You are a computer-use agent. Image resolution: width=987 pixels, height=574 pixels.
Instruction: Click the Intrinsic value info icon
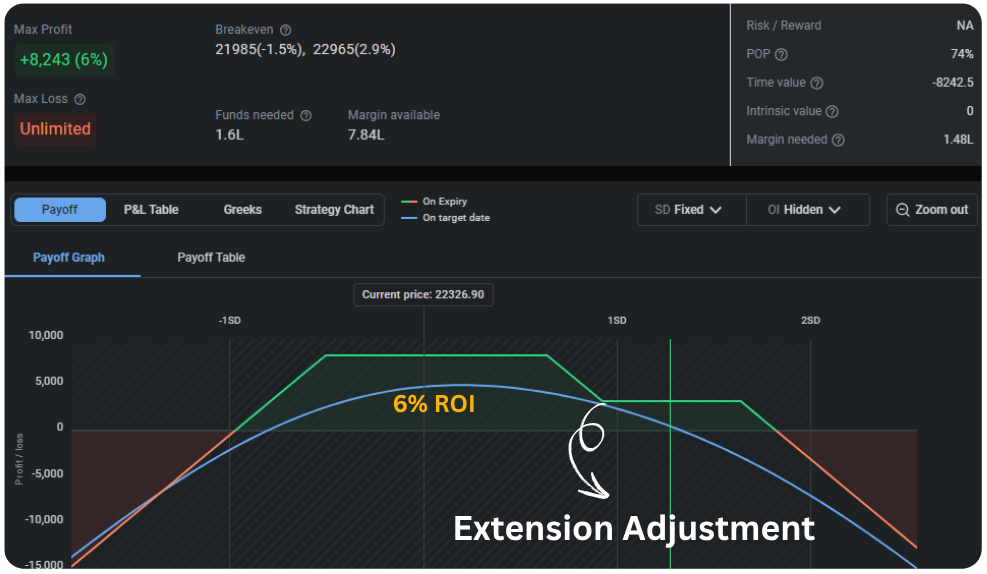point(832,112)
